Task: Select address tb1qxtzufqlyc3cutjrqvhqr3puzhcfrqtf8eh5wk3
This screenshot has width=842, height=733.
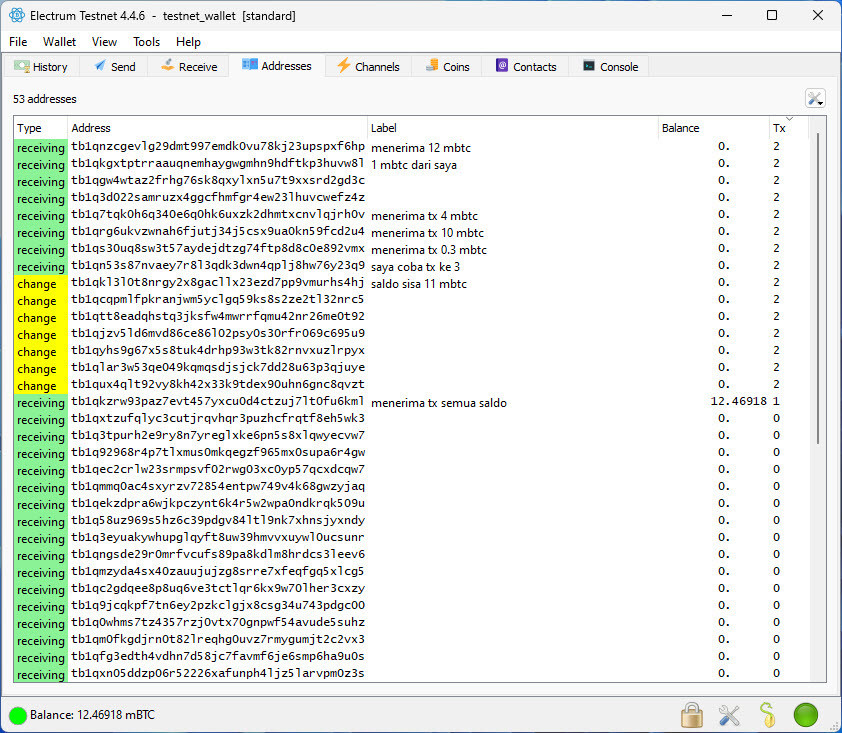Action: pyautogui.click(x=217, y=418)
